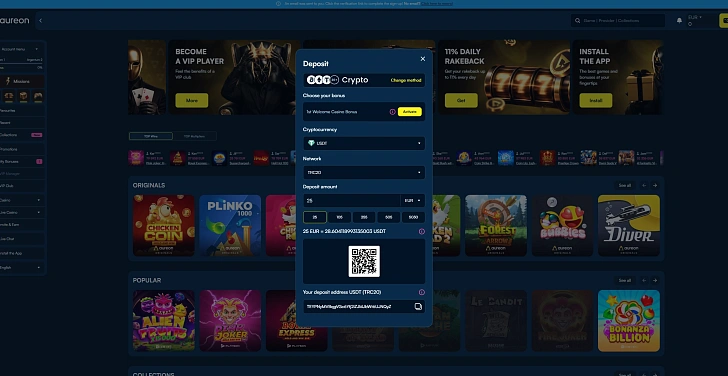Screen dimensions: 728x376
Task: Switch to the TOP Wins tab
Action: 151,136
